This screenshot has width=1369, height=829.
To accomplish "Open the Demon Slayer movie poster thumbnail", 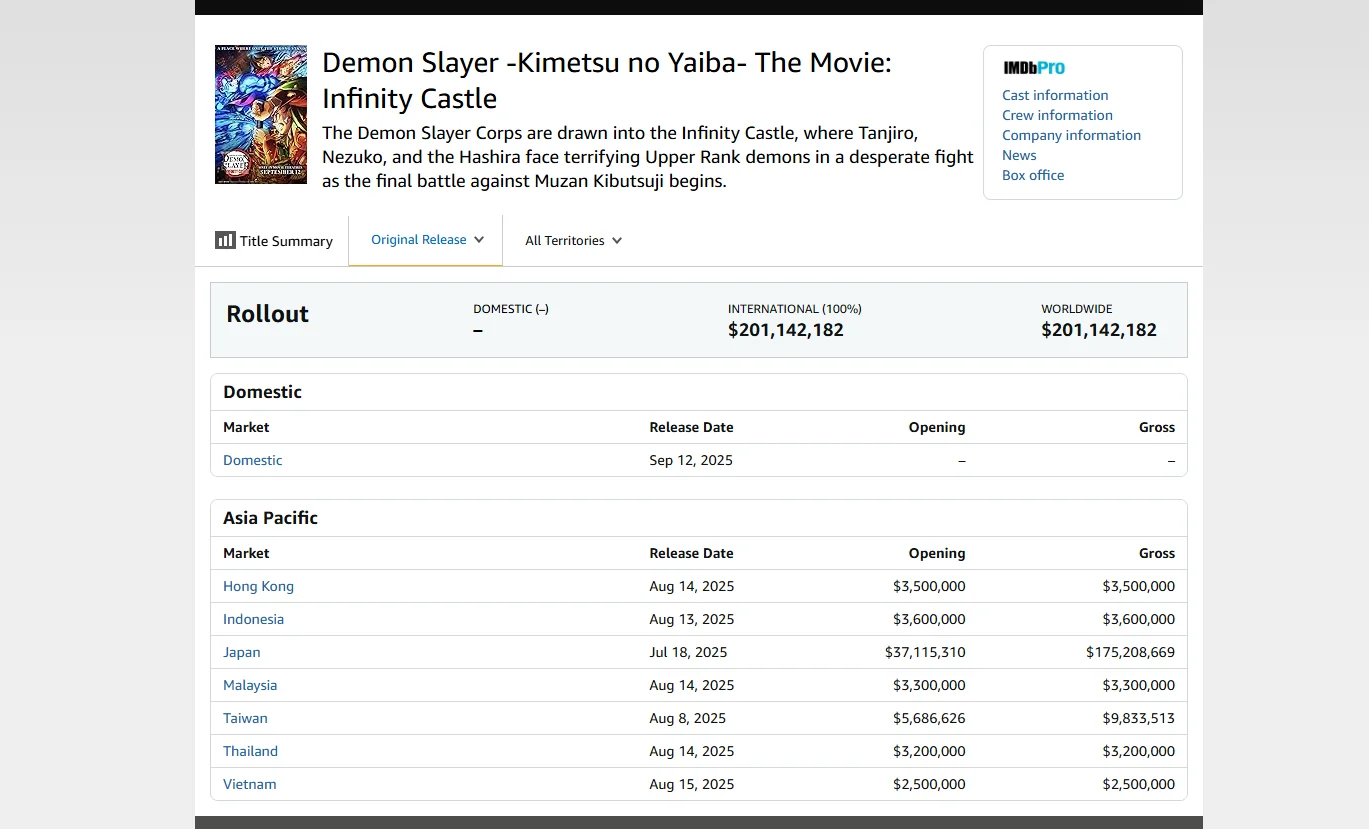I will [x=261, y=114].
